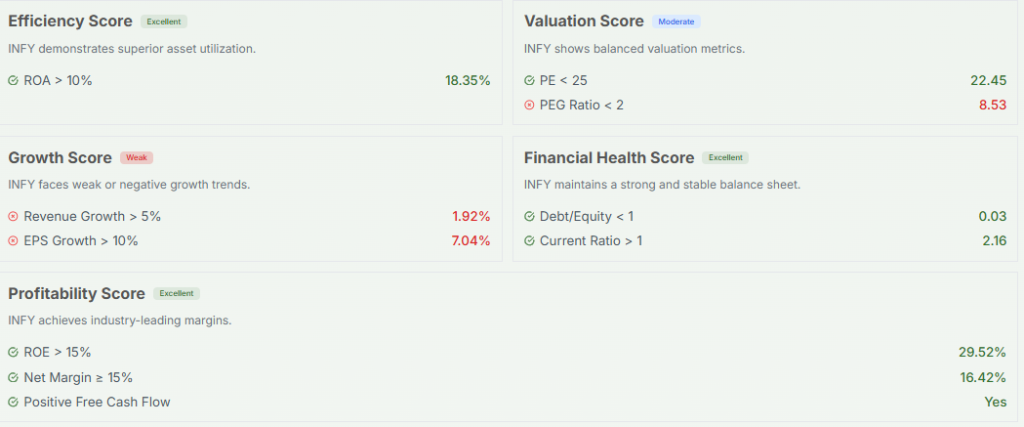
Task: Click the Moderate badge next to Valuation Score
Action: (x=676, y=22)
